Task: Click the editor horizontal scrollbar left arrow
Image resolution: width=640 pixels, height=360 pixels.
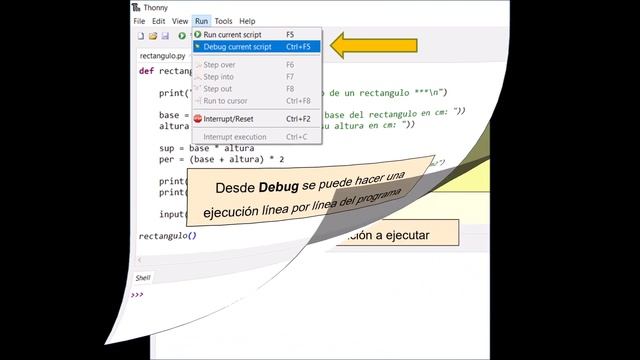Action: [x=139, y=260]
